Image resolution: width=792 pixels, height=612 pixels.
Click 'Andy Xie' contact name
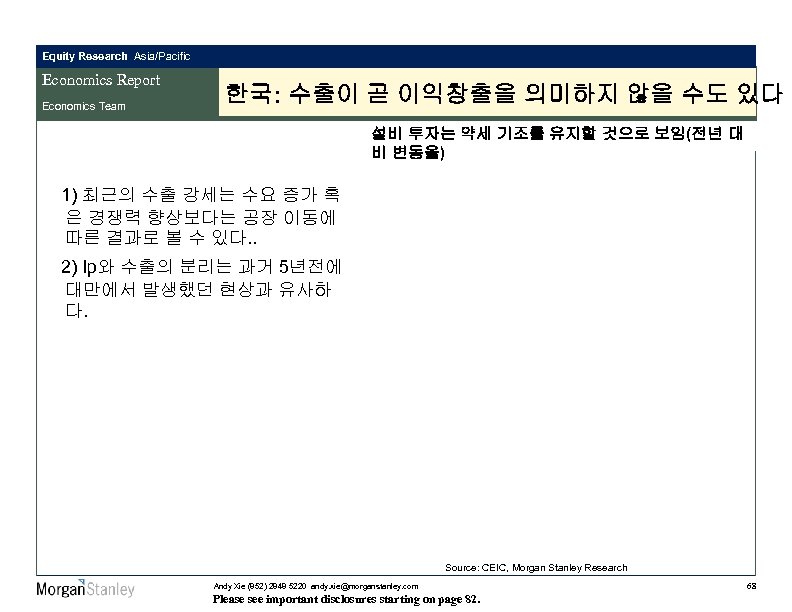[229, 586]
